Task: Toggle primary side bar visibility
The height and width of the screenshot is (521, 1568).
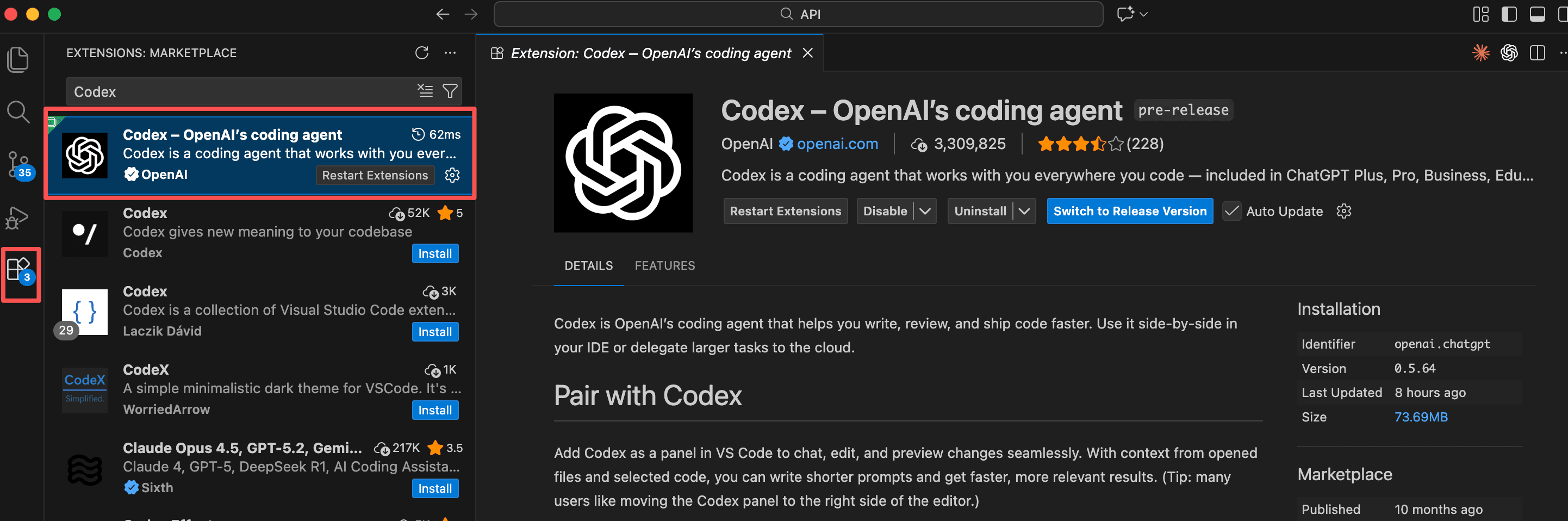Action: click(1509, 14)
